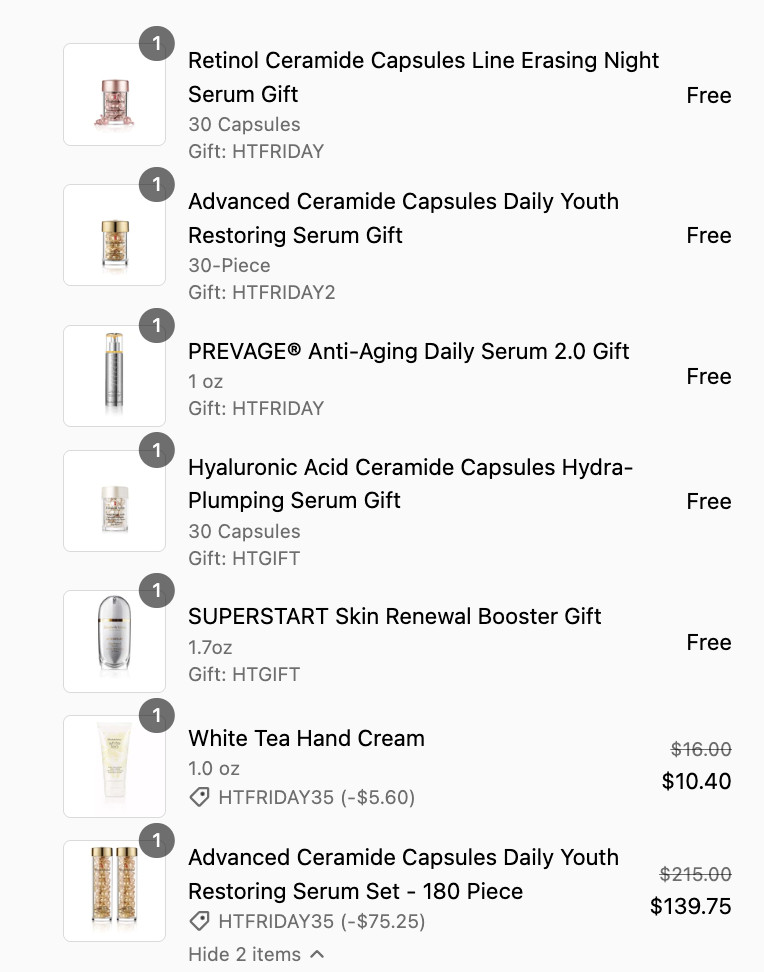Open the PREVAGE Anti-Aging Serum product image

pyautogui.click(x=114, y=376)
